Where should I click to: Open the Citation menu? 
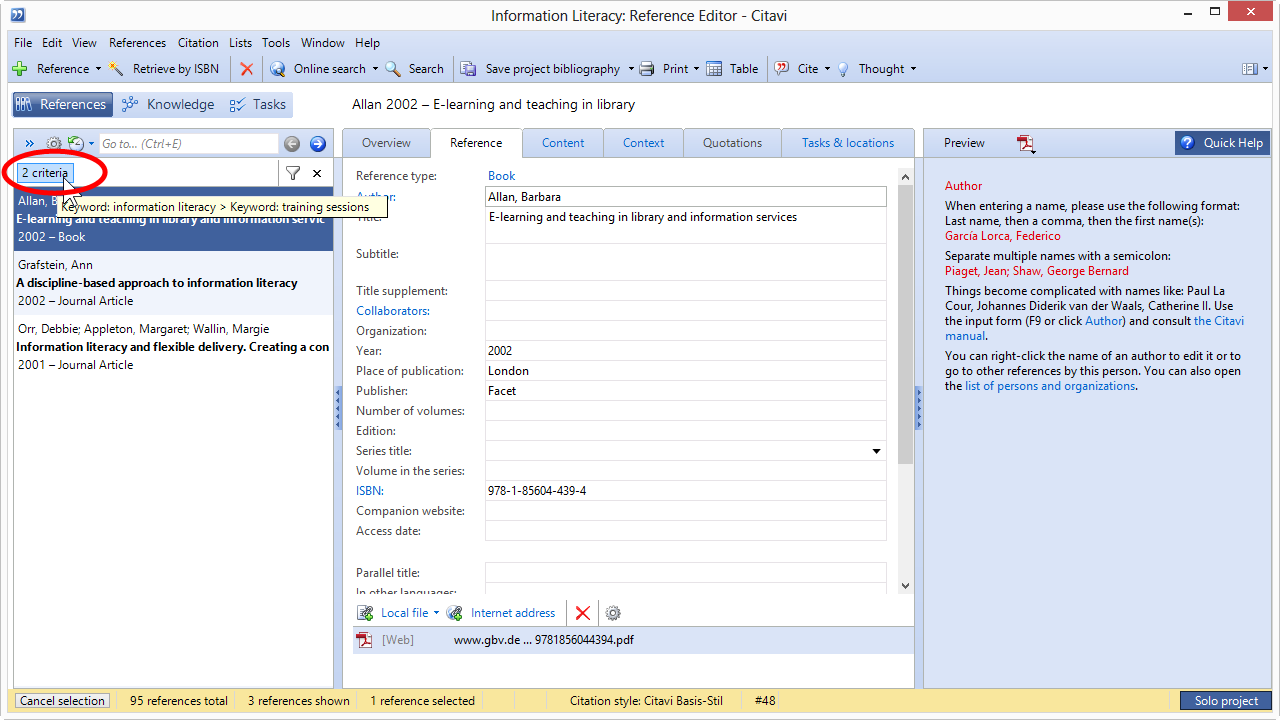coord(198,43)
